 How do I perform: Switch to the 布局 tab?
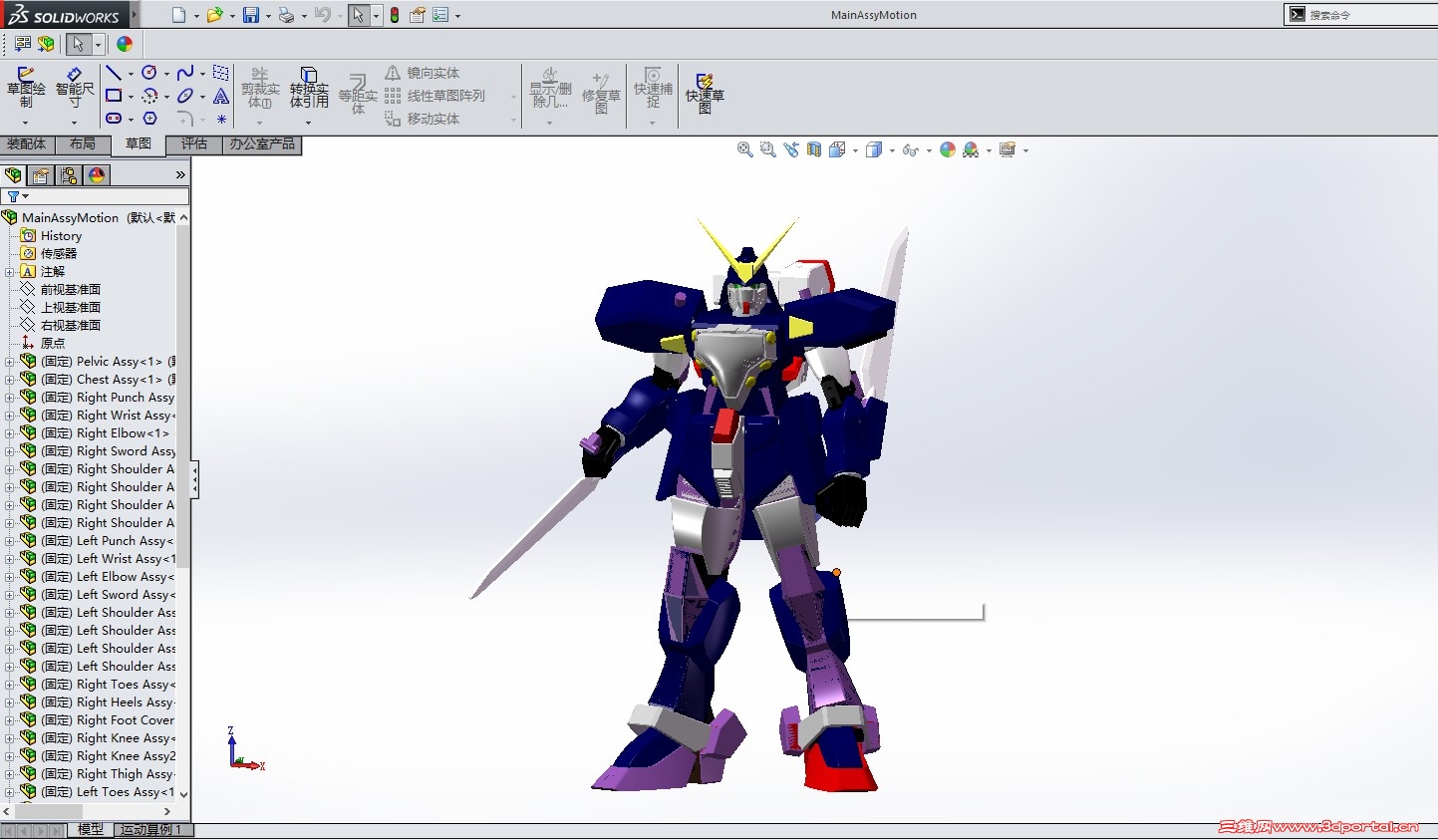coord(83,144)
